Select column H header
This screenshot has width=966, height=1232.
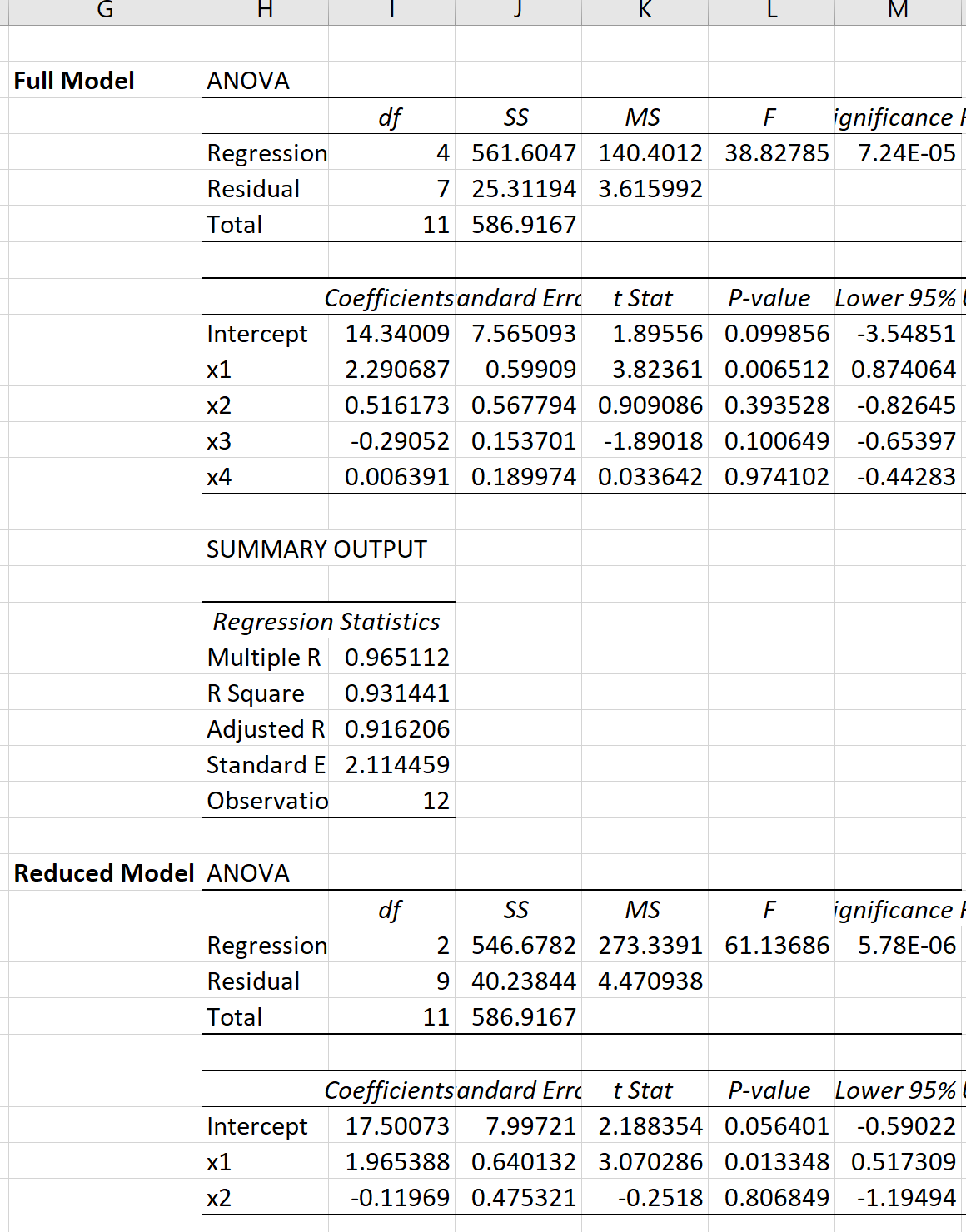265,12
